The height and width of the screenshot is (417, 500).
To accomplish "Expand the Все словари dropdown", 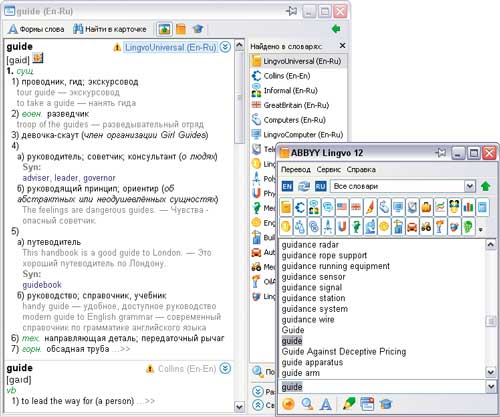I will click(470, 186).
